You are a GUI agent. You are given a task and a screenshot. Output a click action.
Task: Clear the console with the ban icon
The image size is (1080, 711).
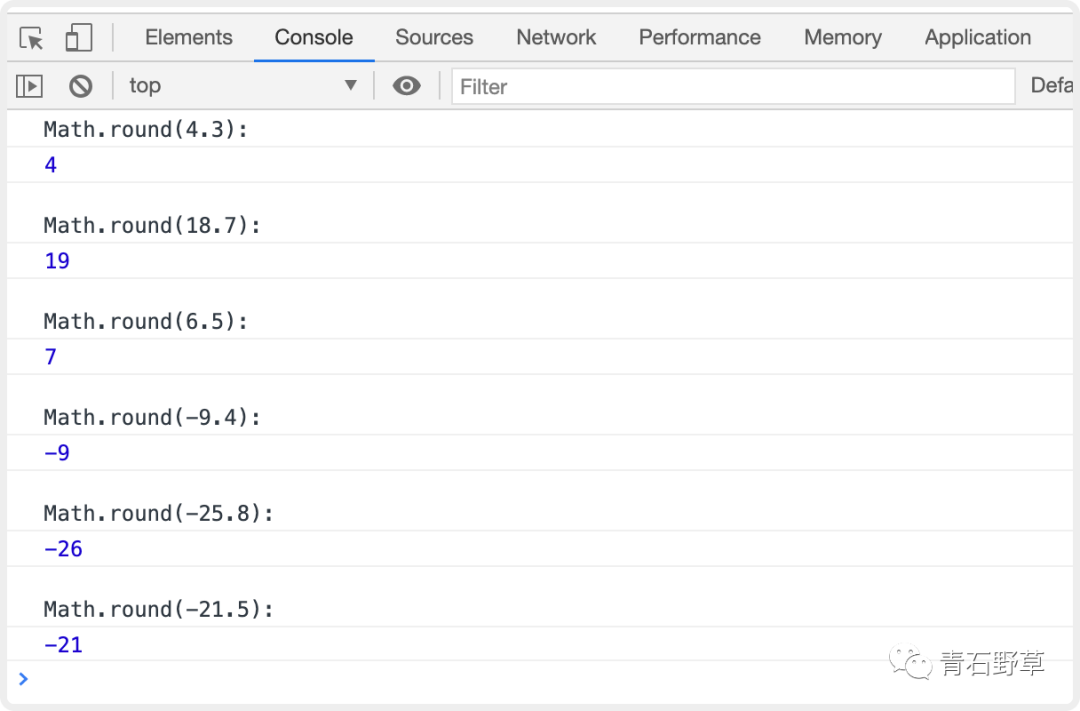pos(81,86)
